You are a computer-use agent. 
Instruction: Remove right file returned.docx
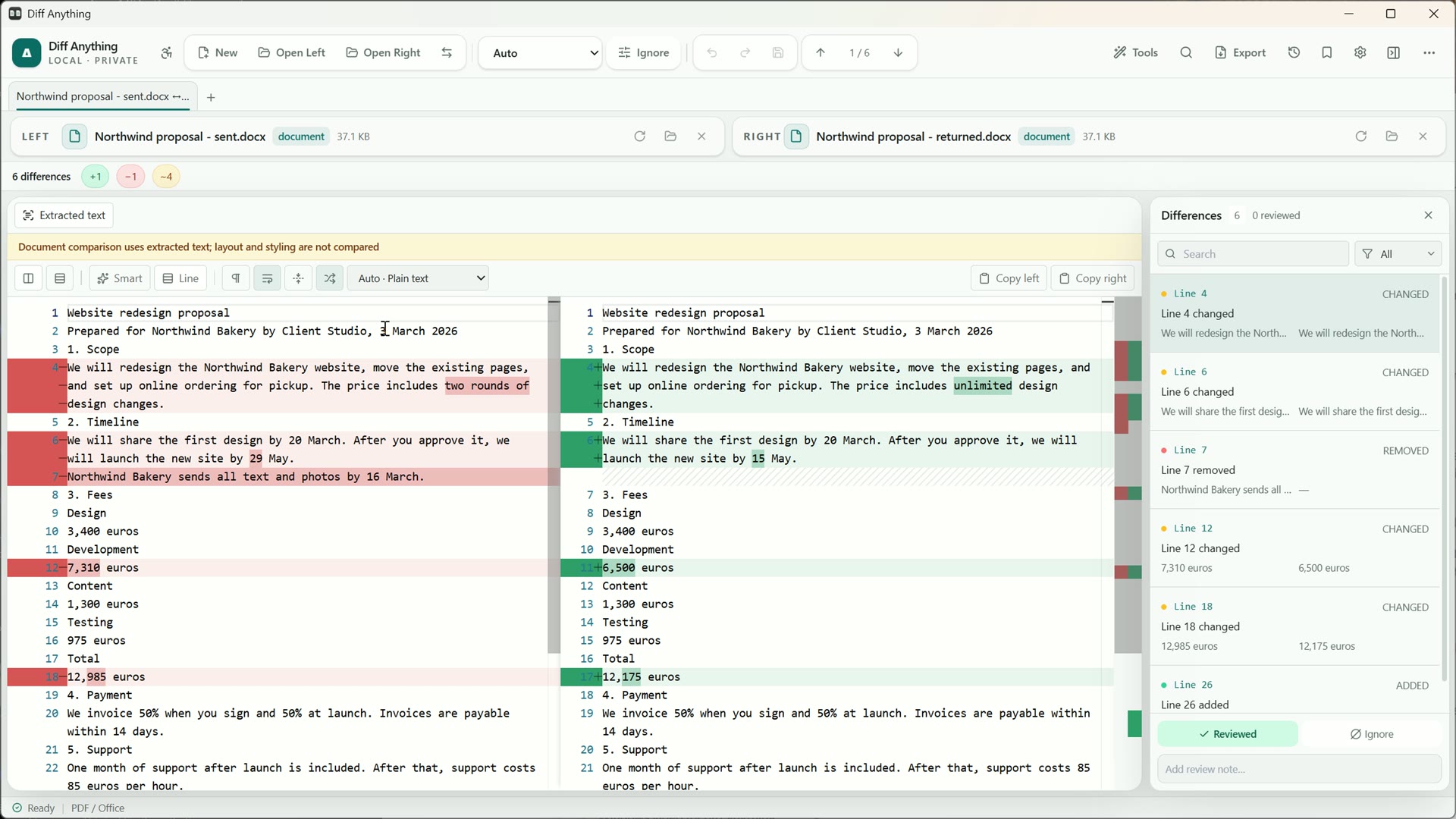(1423, 136)
